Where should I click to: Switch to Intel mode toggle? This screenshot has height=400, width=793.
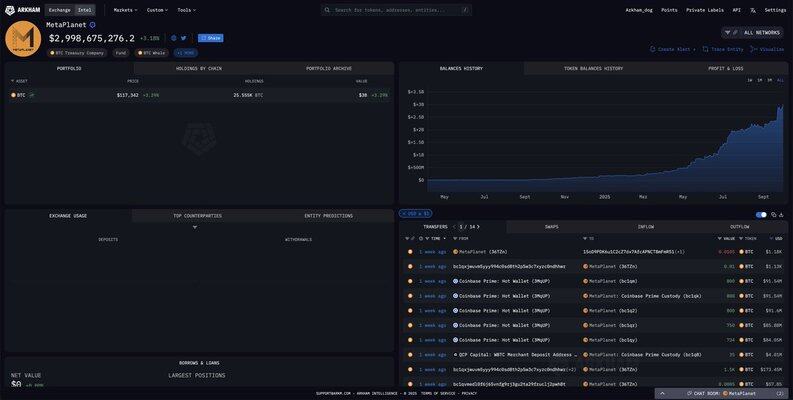click(85, 9)
